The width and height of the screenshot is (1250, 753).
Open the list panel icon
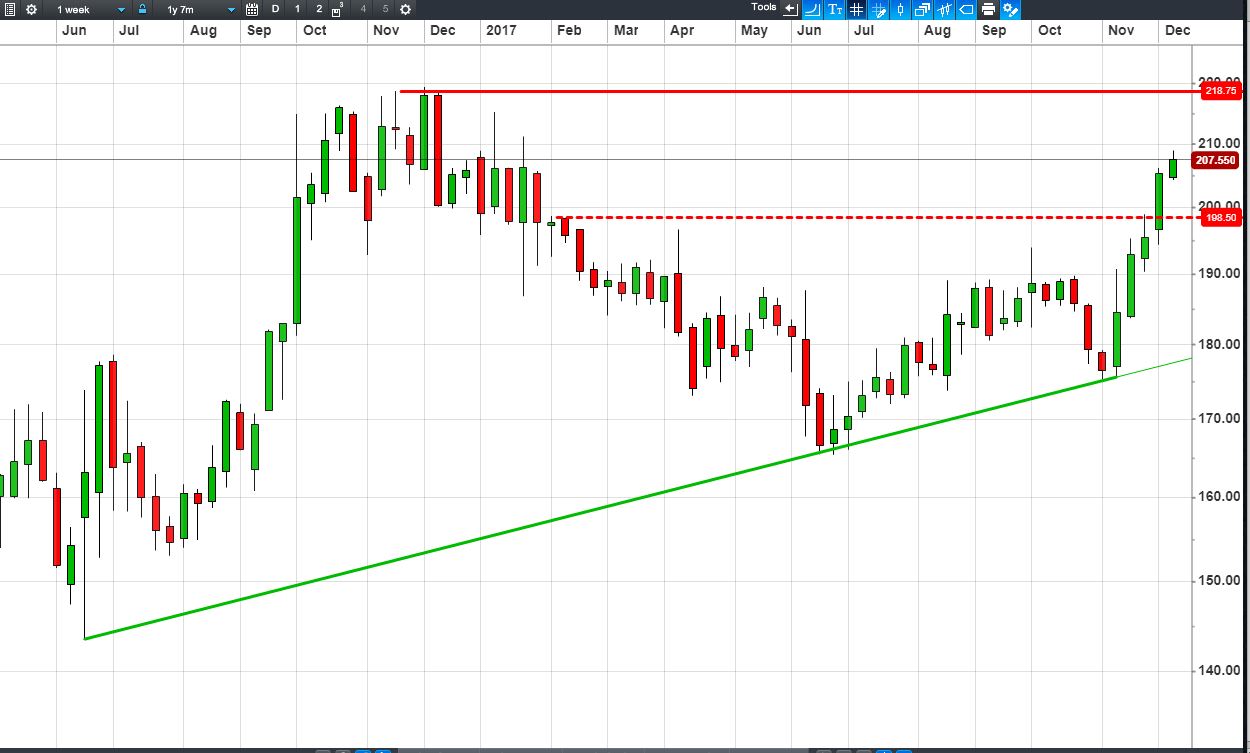tap(10, 9)
